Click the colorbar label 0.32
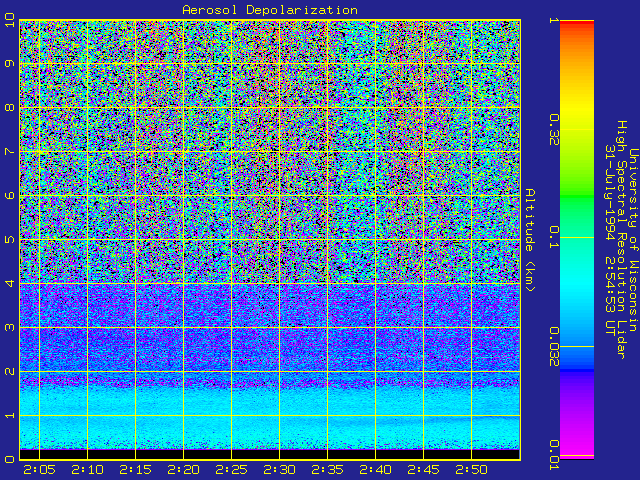 pos(554,130)
